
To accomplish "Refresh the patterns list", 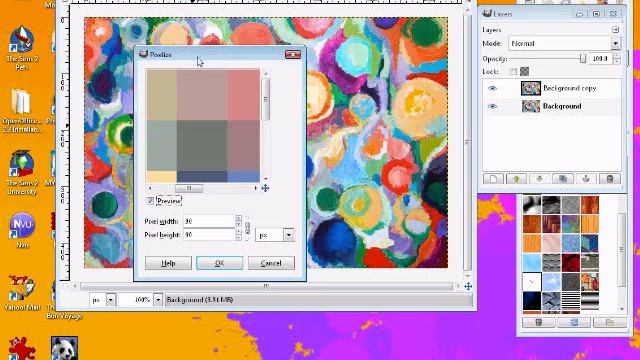I will 574,322.
